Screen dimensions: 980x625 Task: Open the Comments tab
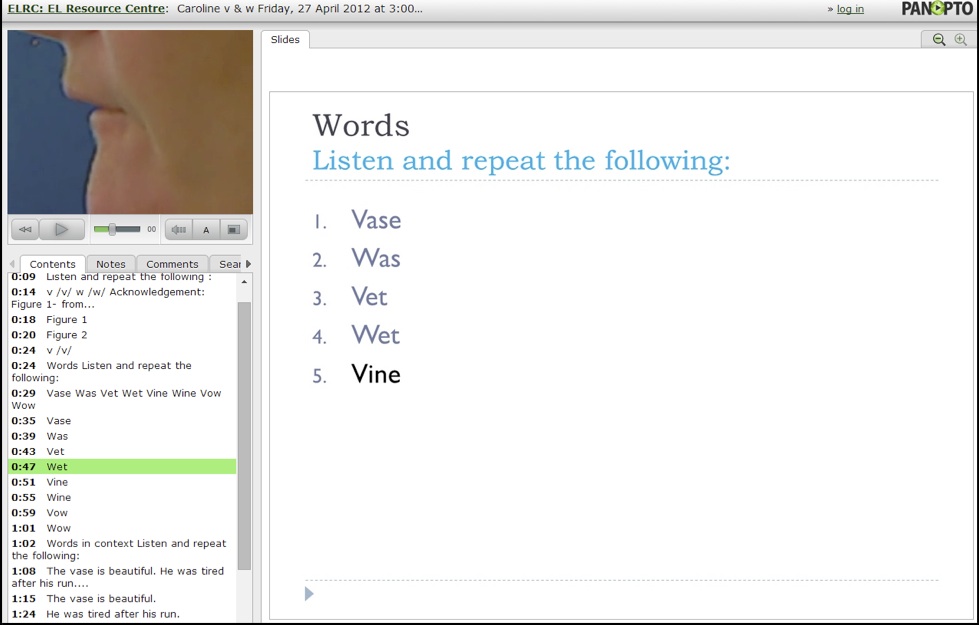tap(172, 263)
